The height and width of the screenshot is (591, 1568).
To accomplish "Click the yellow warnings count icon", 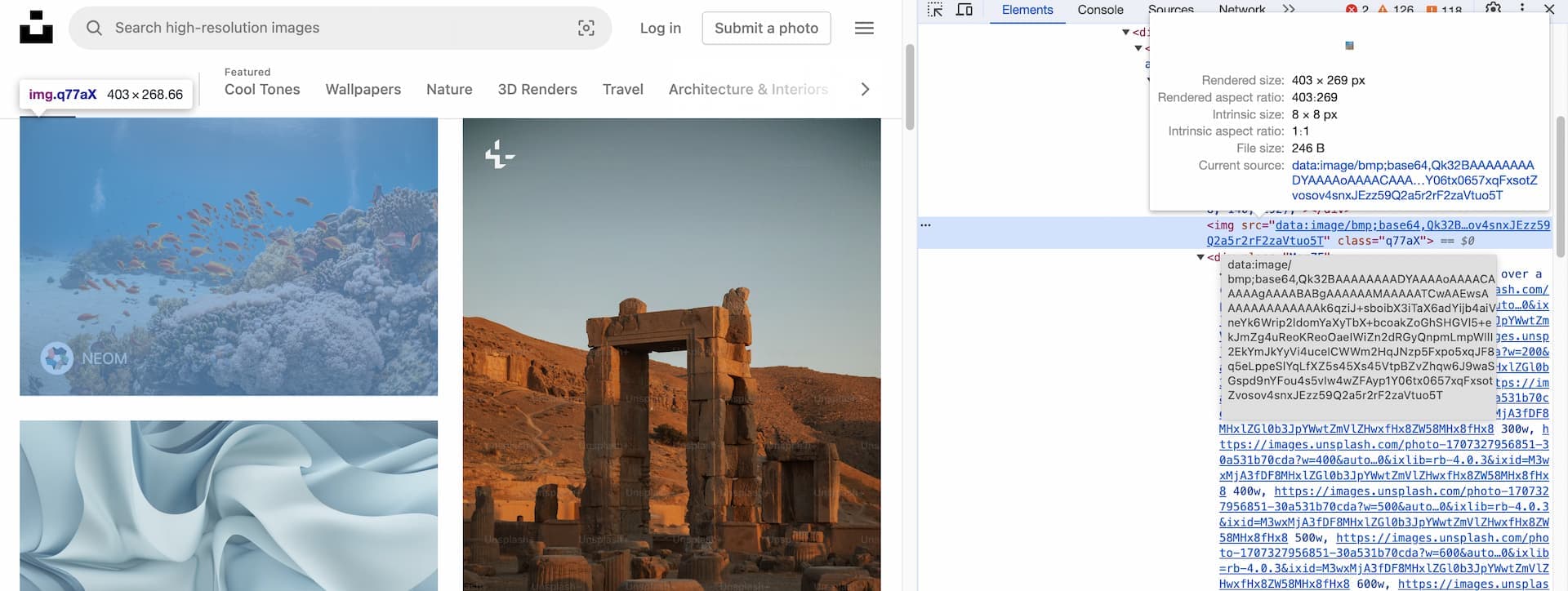I will point(1383,10).
